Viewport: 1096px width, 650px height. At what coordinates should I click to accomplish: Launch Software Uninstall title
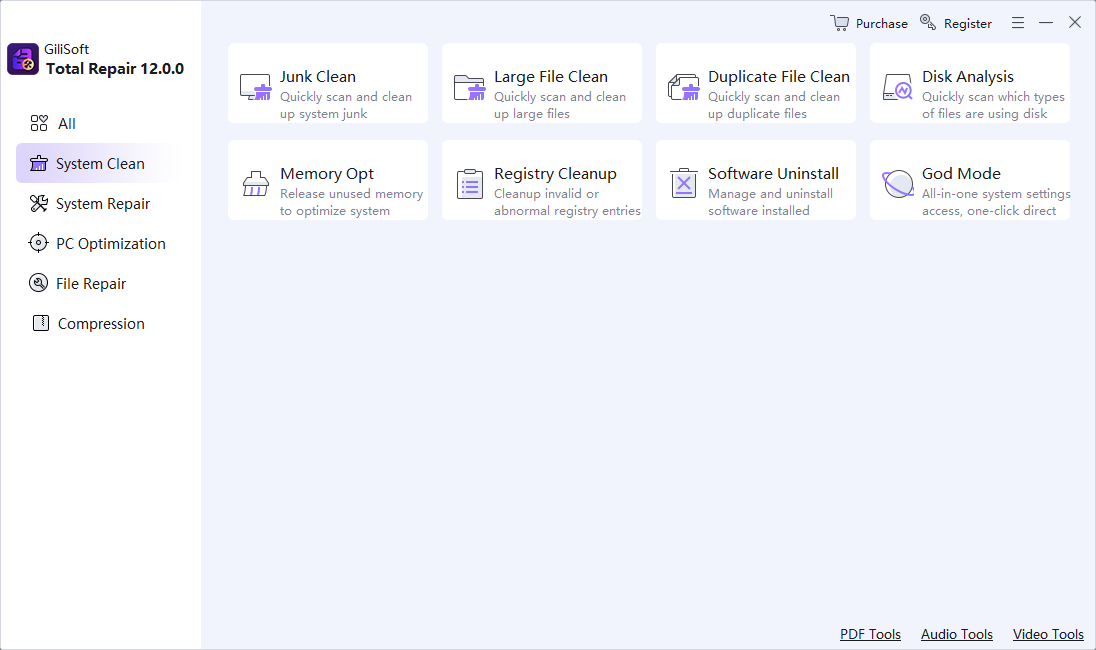(x=773, y=173)
